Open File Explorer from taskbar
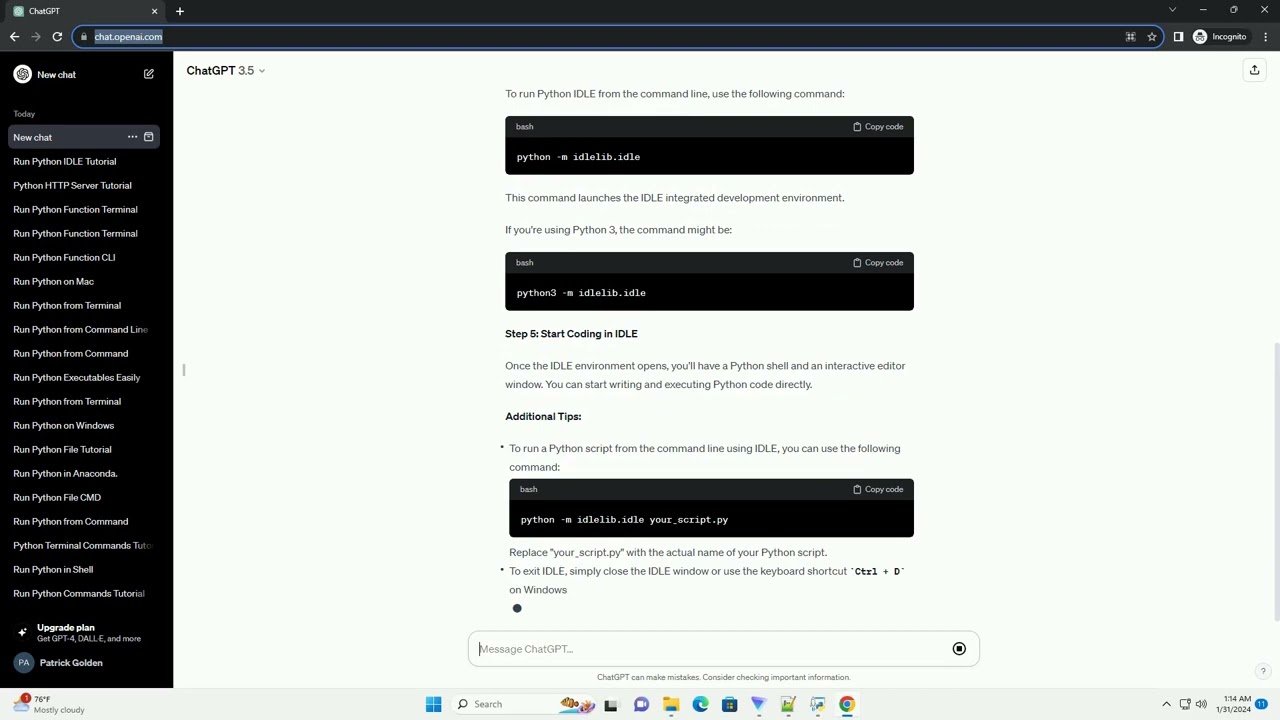Image resolution: width=1280 pixels, height=720 pixels. (x=671, y=704)
